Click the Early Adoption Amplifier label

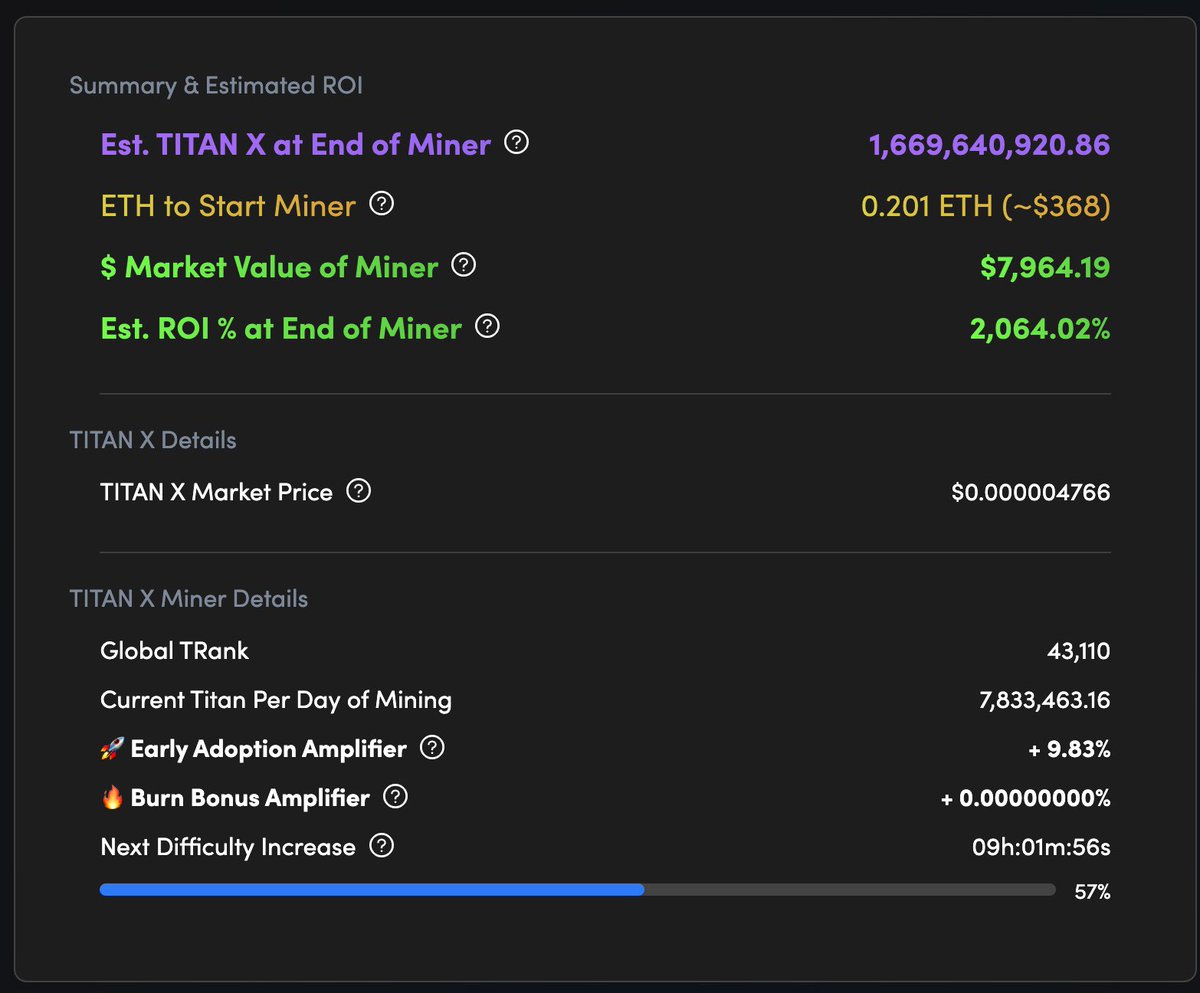point(269,749)
